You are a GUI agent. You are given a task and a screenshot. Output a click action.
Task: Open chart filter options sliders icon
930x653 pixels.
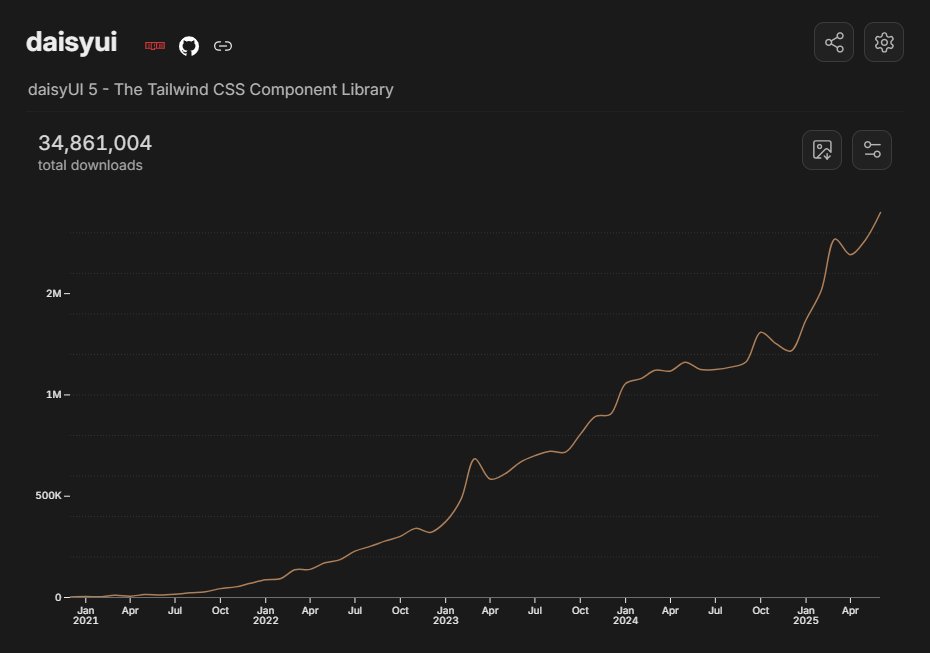(872, 150)
